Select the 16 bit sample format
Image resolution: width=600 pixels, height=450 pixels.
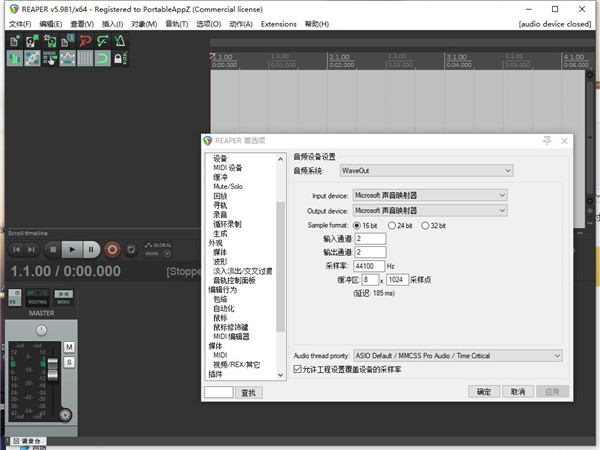tap(365, 226)
